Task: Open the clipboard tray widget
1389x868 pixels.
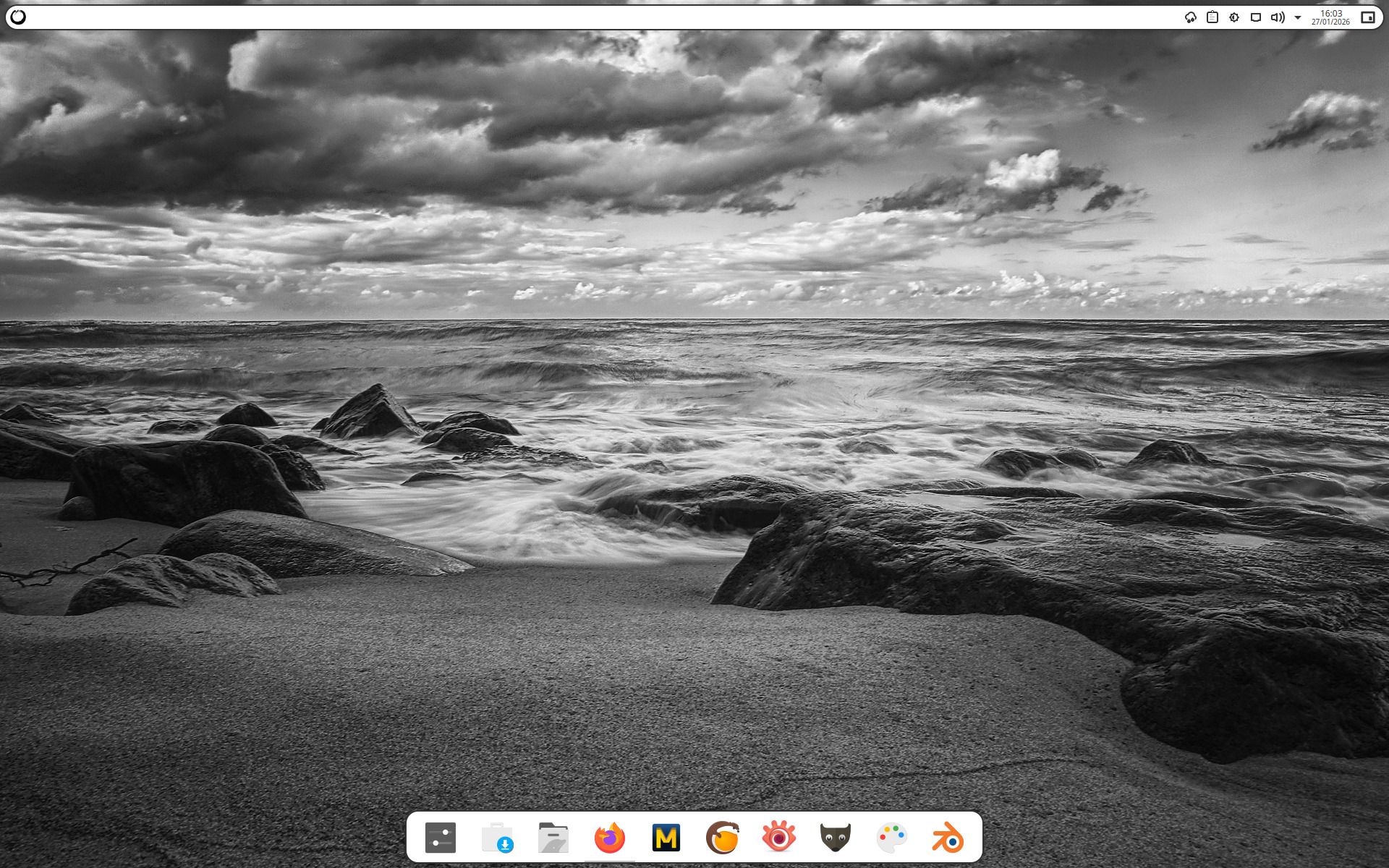Action: coord(1212,17)
